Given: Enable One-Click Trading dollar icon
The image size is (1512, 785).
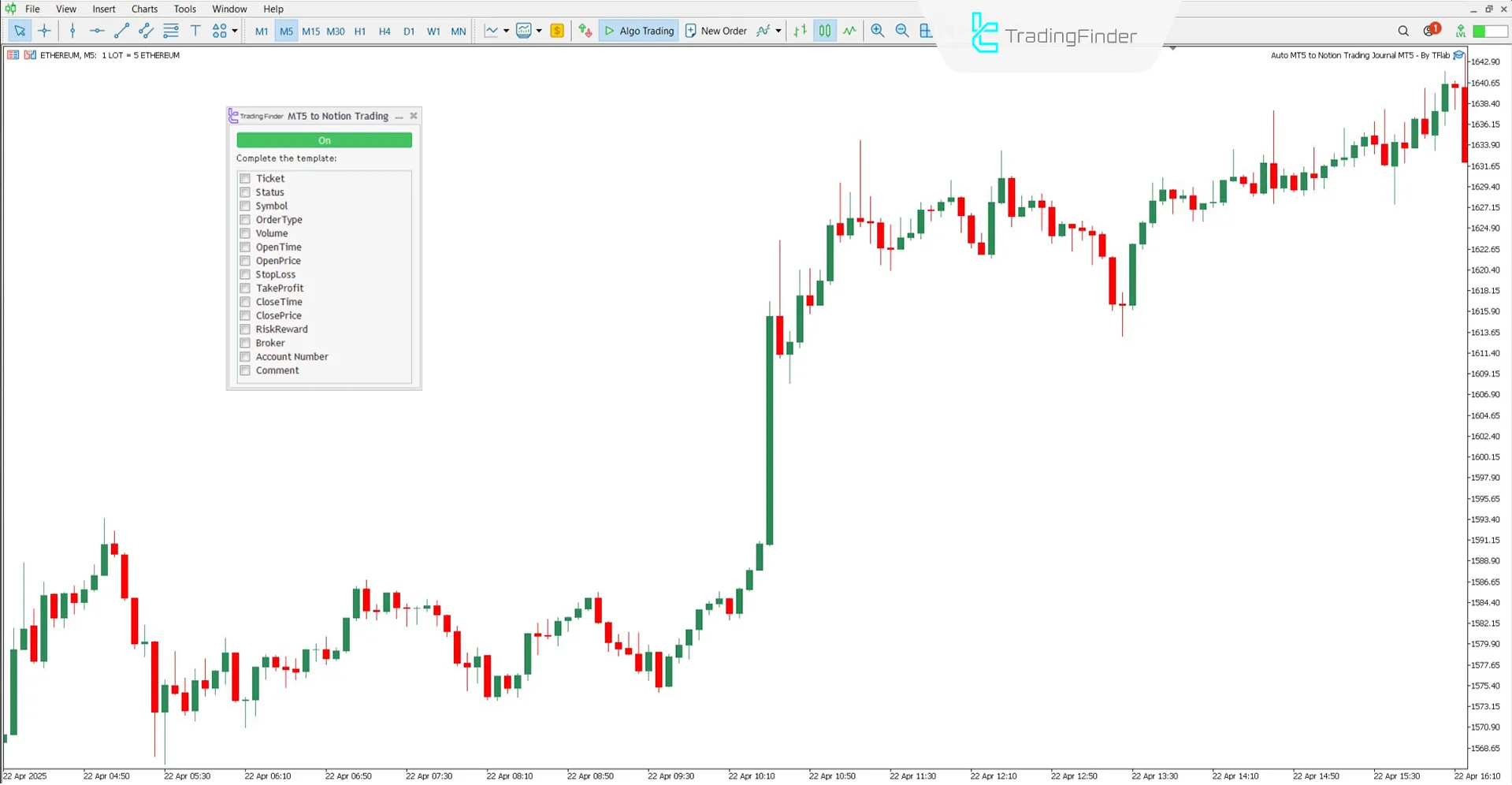Looking at the screenshot, I should pos(557,31).
